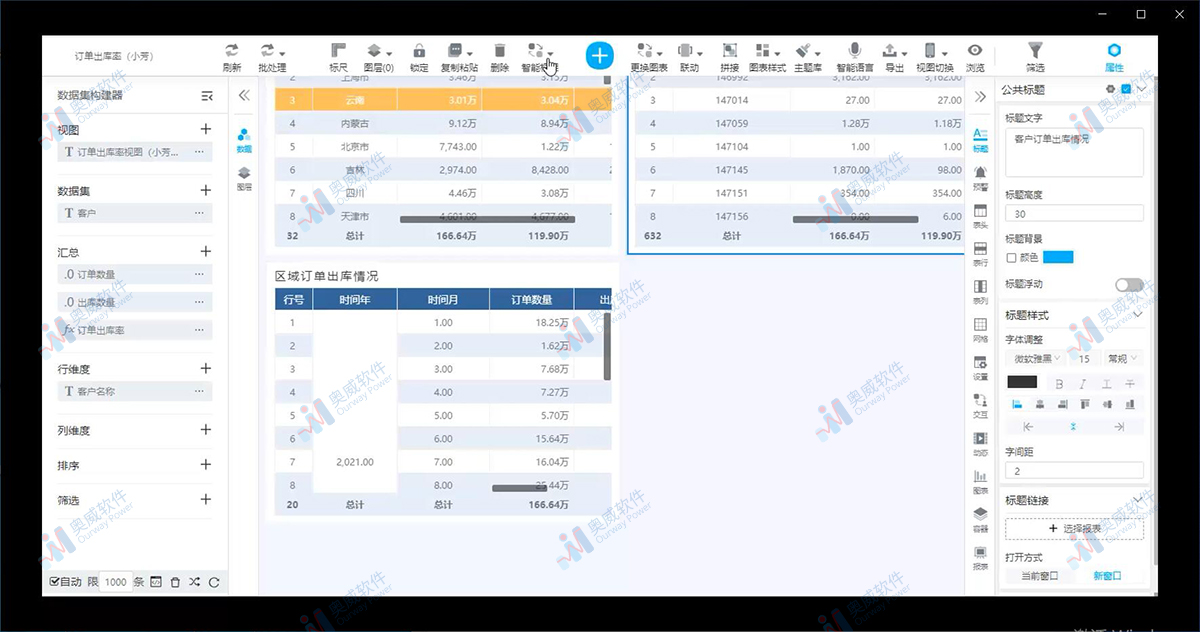Open the 交互 property tab

pos(981,406)
